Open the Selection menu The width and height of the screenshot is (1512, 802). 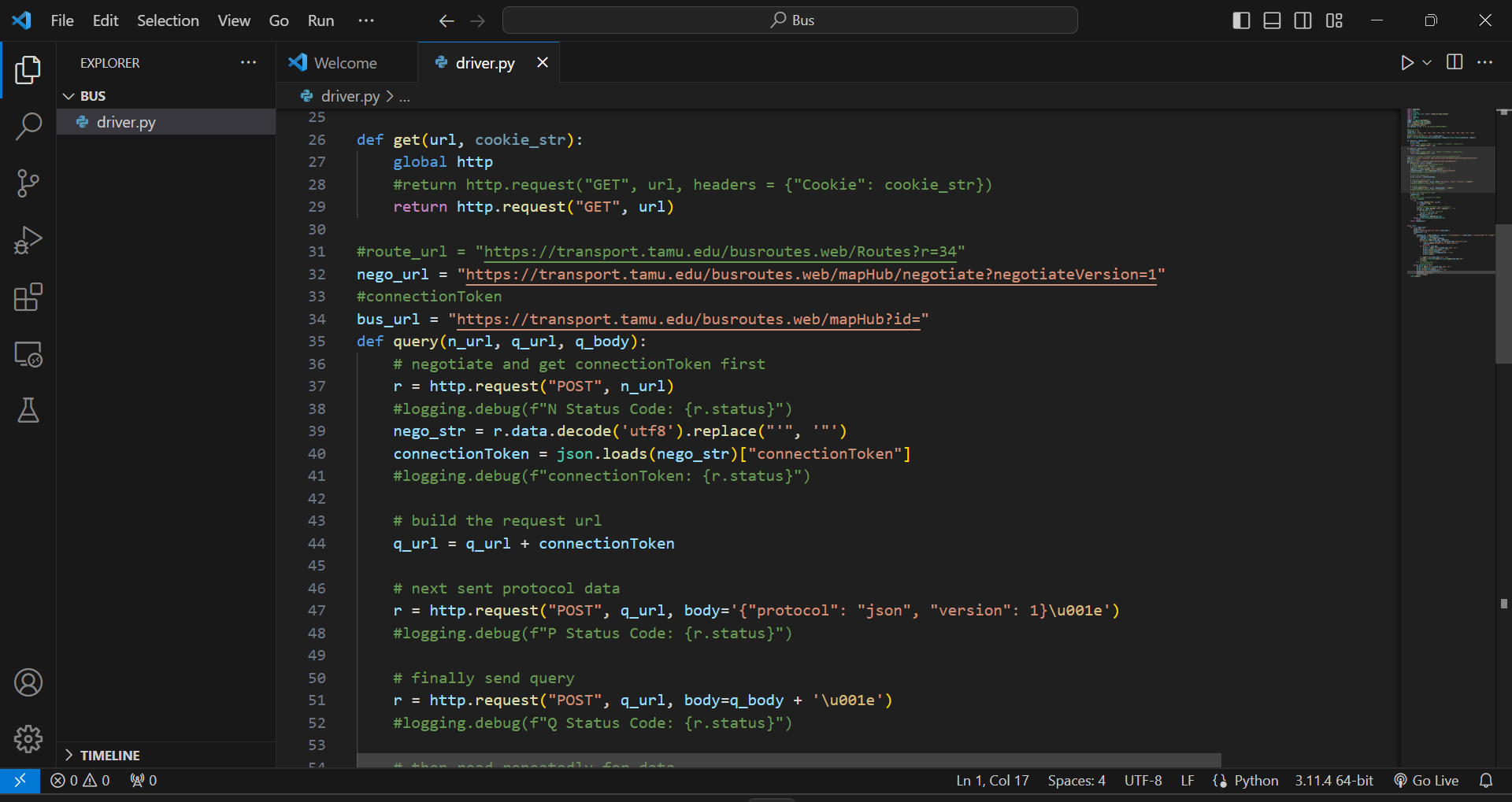pyautogui.click(x=168, y=20)
